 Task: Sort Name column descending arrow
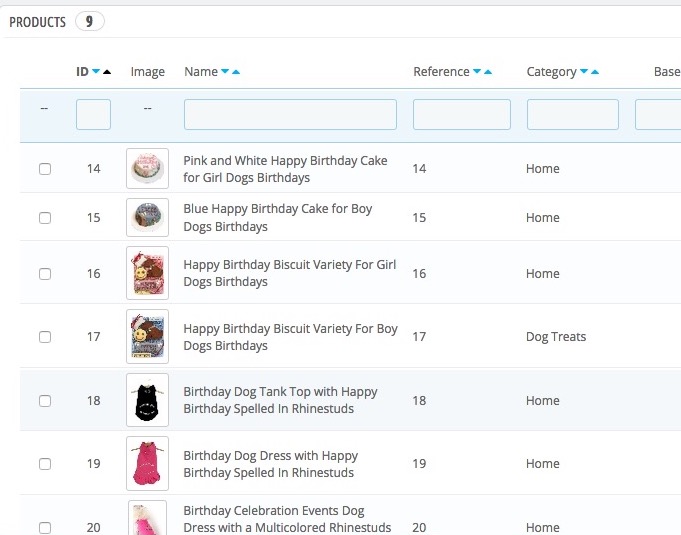(225, 72)
